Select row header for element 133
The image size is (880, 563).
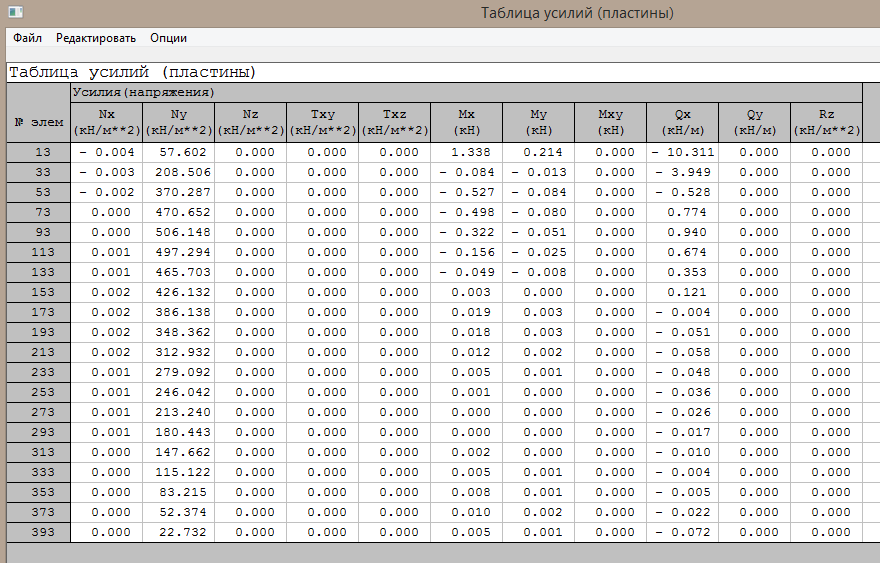pyautogui.click(x=39, y=272)
